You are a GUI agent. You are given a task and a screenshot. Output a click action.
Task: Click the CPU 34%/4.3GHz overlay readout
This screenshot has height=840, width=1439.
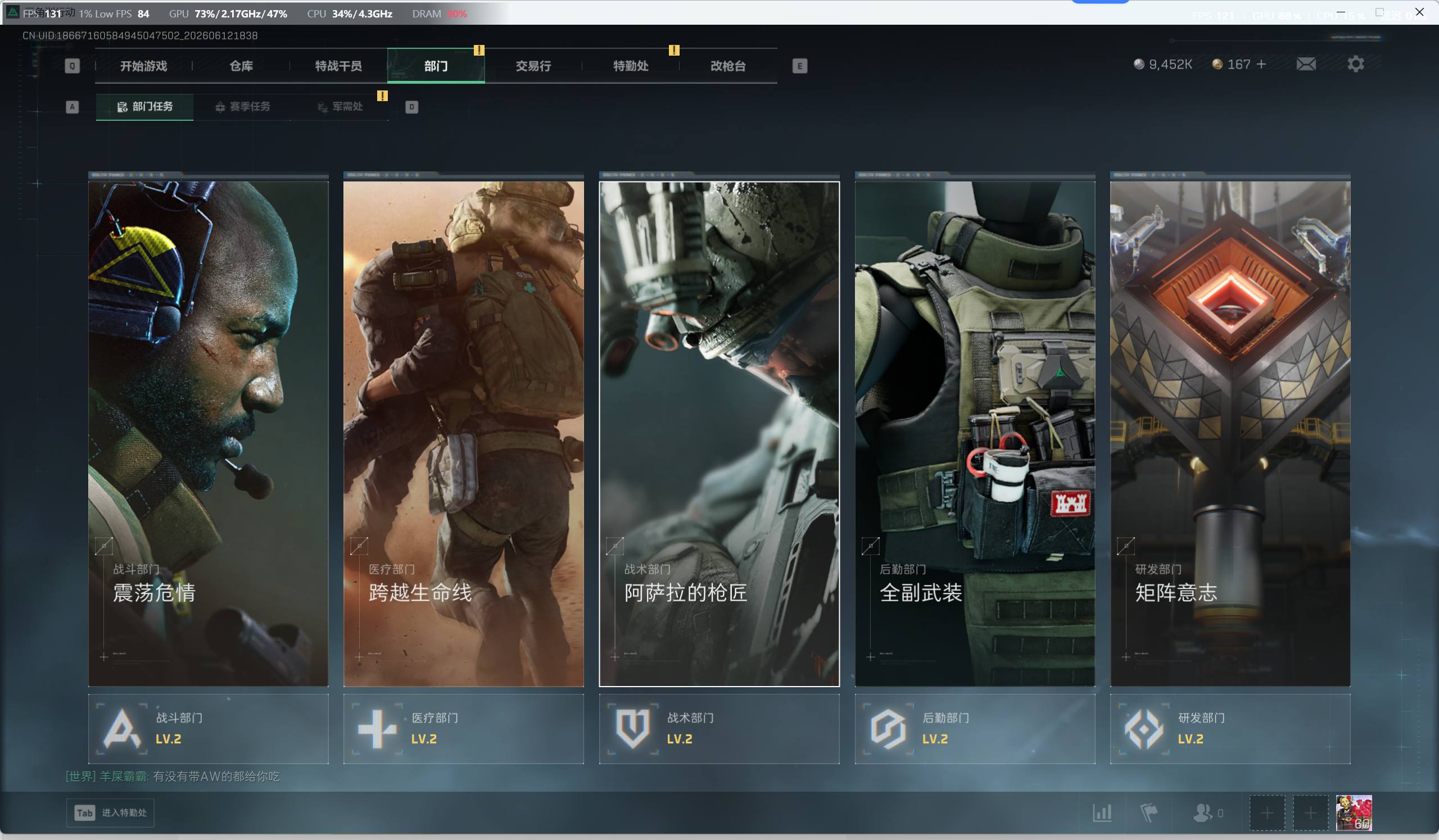pyautogui.click(x=350, y=13)
